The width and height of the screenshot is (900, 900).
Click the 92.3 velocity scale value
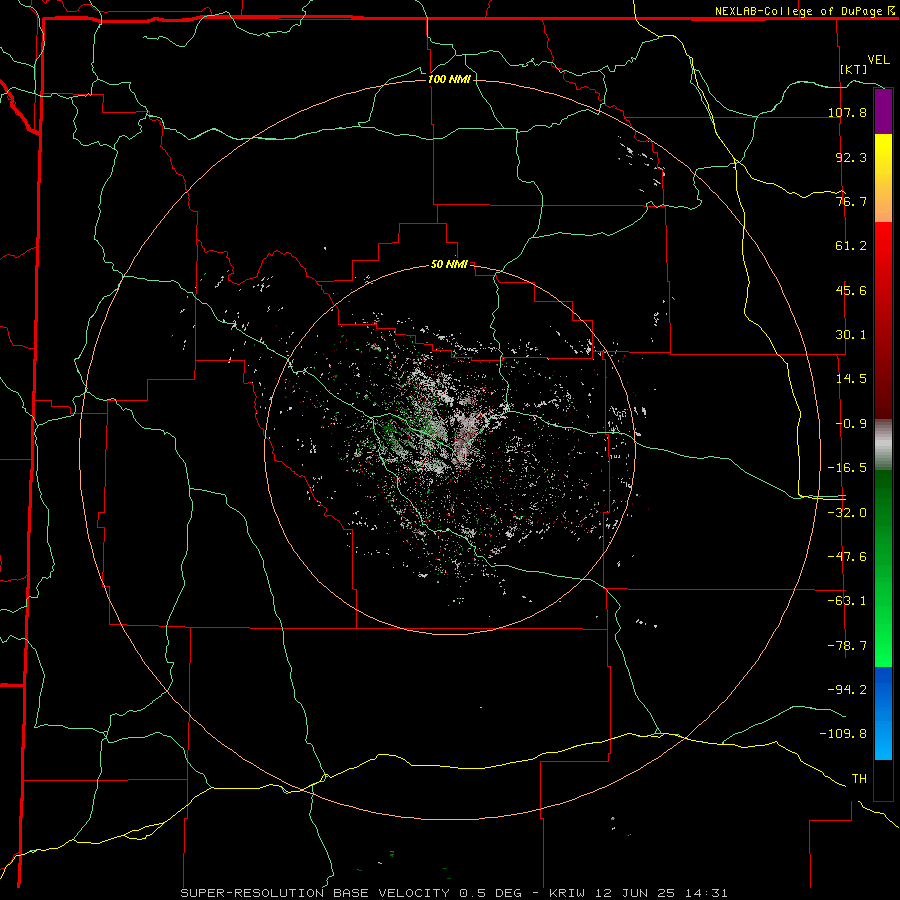[851, 157]
